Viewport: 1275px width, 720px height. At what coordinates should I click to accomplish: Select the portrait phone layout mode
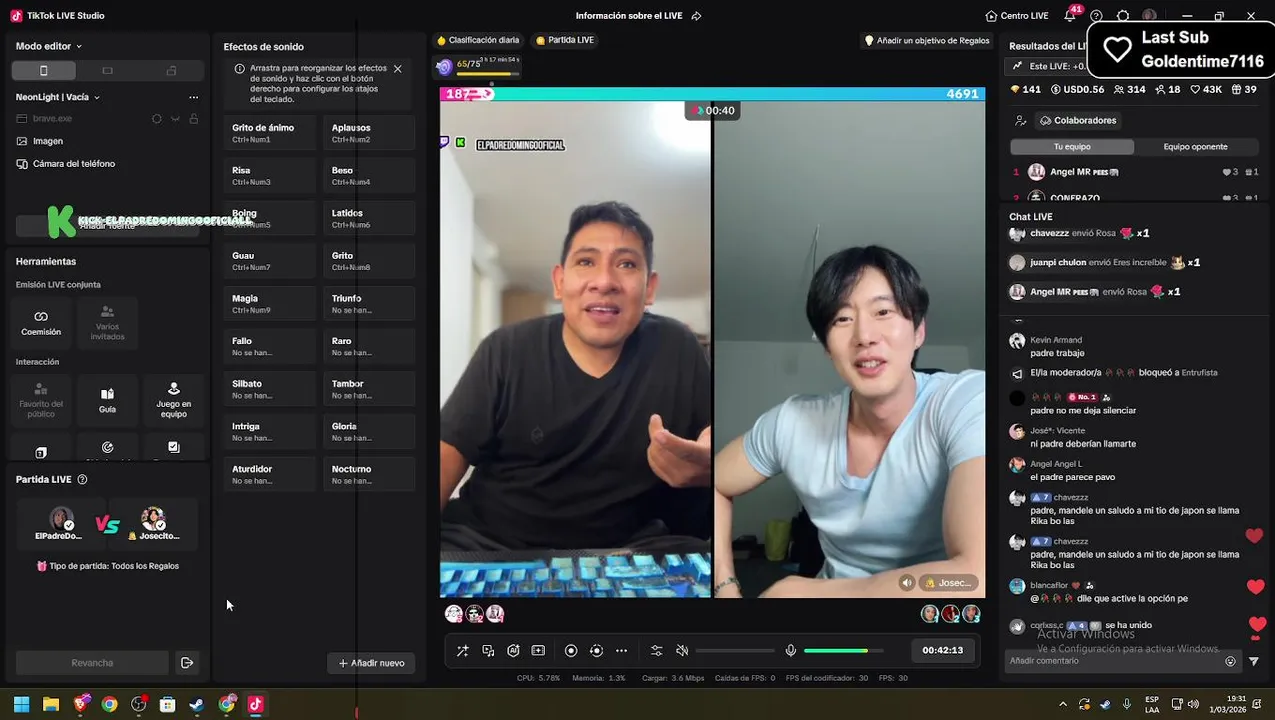coord(43,71)
